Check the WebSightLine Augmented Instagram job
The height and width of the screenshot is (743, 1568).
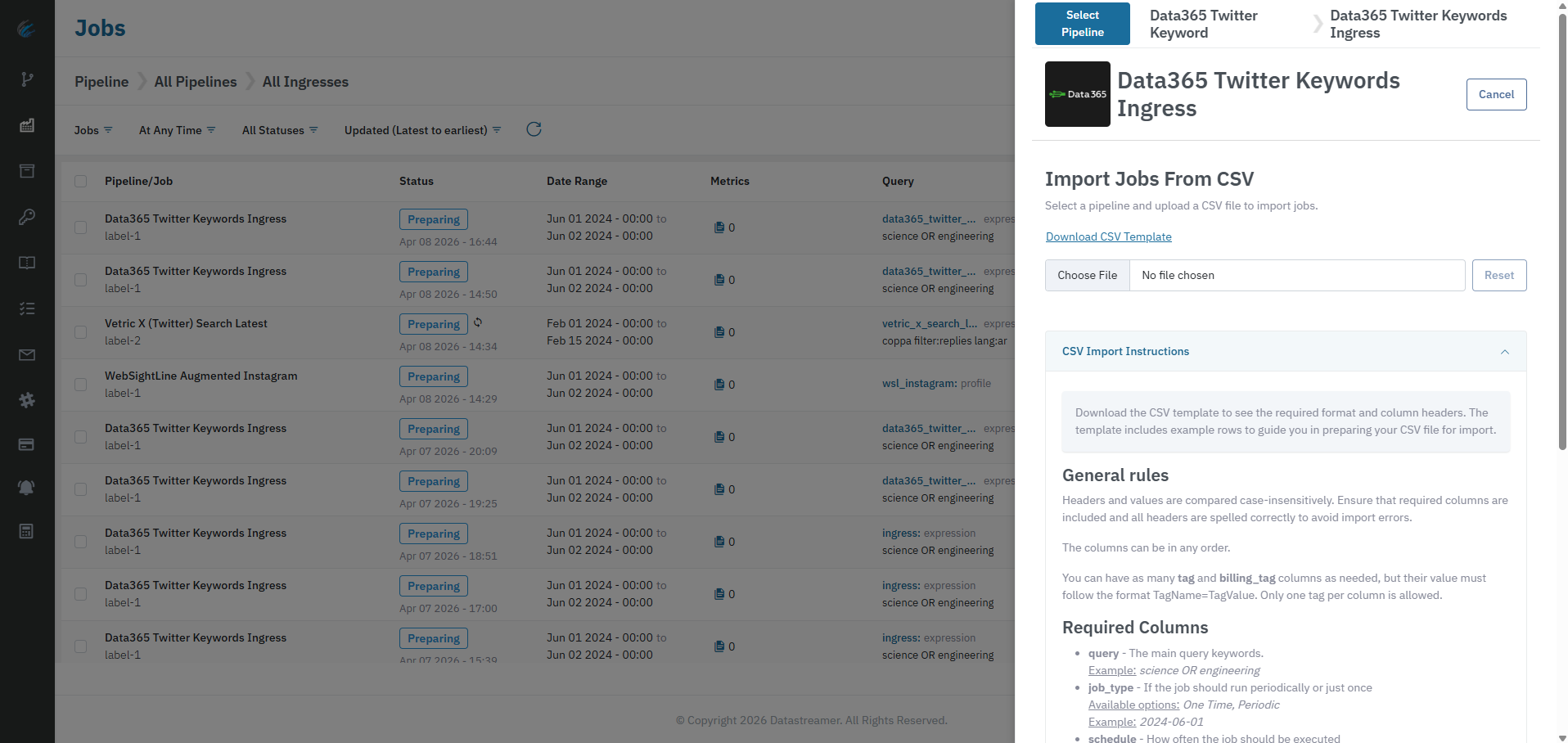pyautogui.click(x=80, y=385)
